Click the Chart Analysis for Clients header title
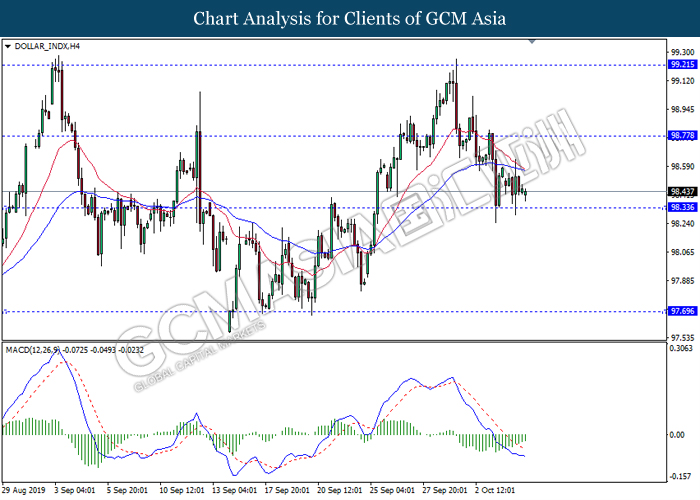 point(350,18)
